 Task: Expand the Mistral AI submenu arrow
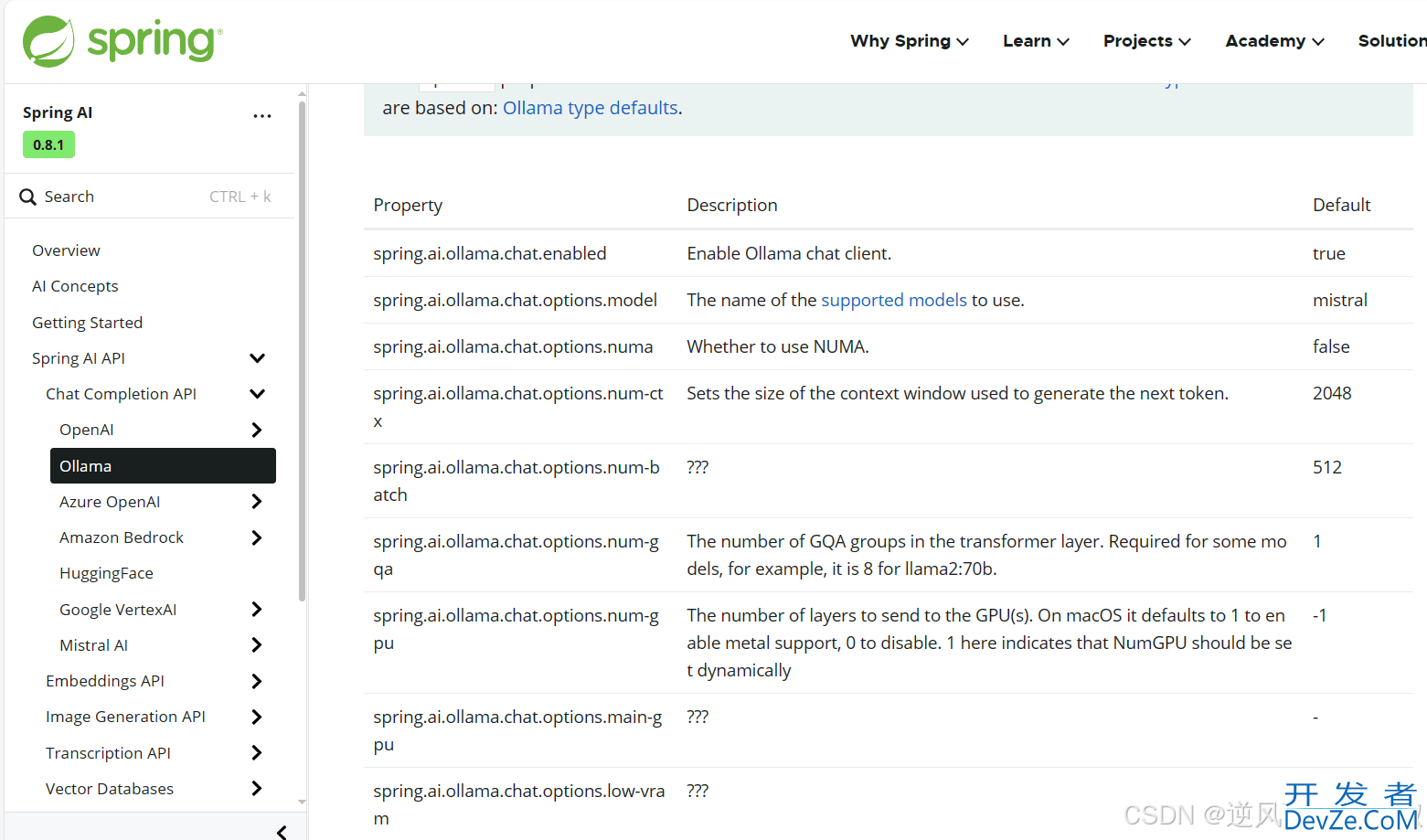point(257,645)
